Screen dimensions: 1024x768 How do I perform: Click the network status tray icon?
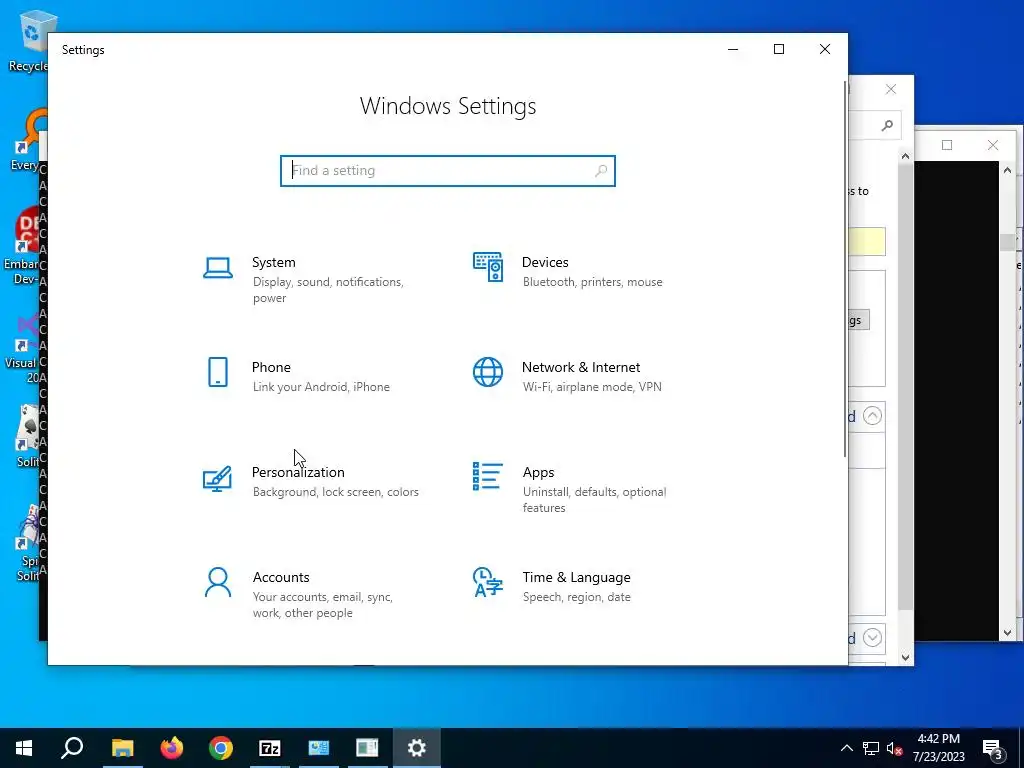[x=871, y=748]
